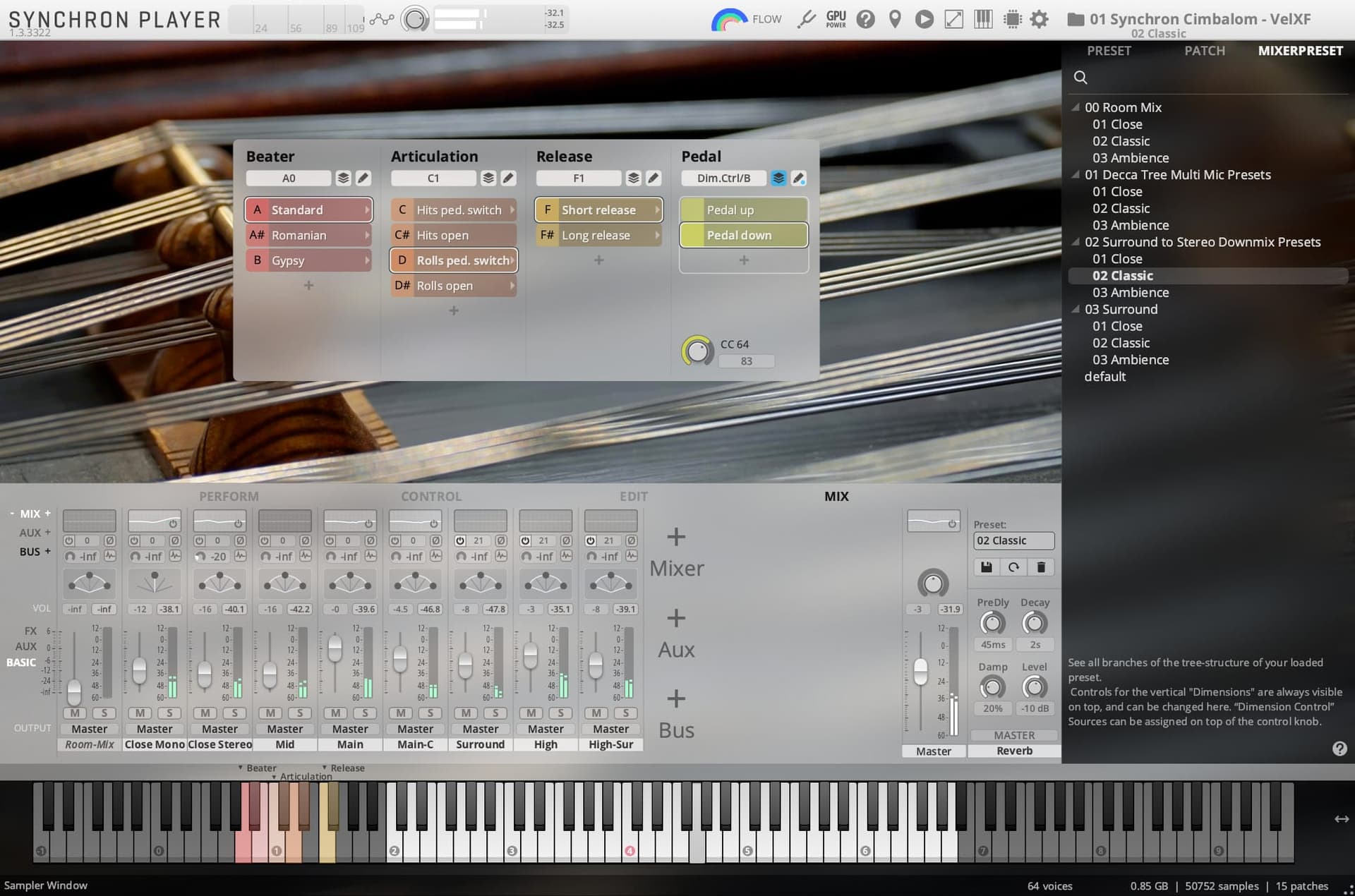Add a new Mixer channel
The height and width of the screenshot is (896, 1355).
click(676, 553)
